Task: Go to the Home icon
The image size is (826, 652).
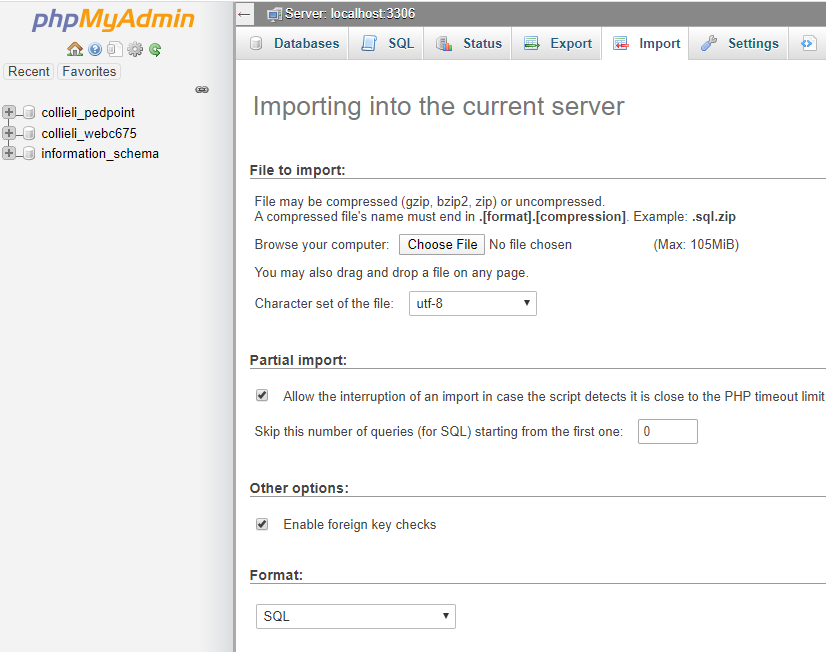Action: pos(75,50)
